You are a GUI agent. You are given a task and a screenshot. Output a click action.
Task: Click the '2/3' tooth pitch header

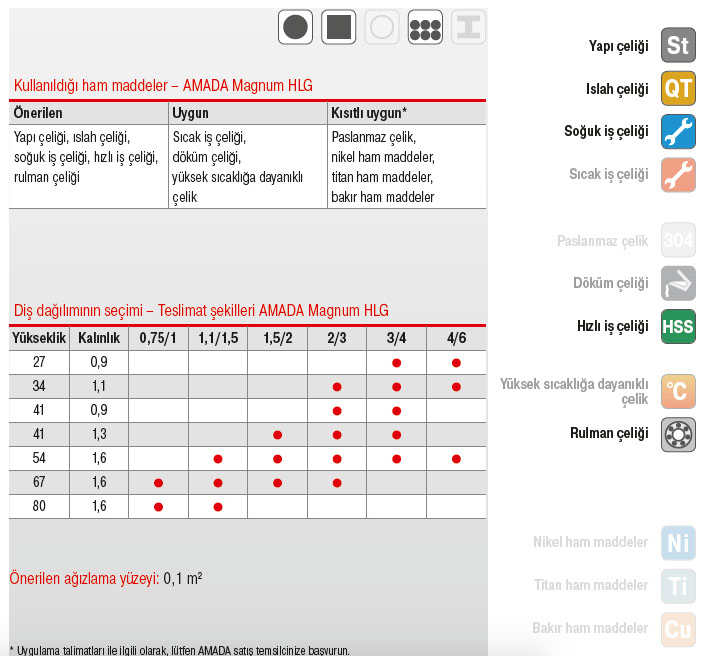coord(337,338)
